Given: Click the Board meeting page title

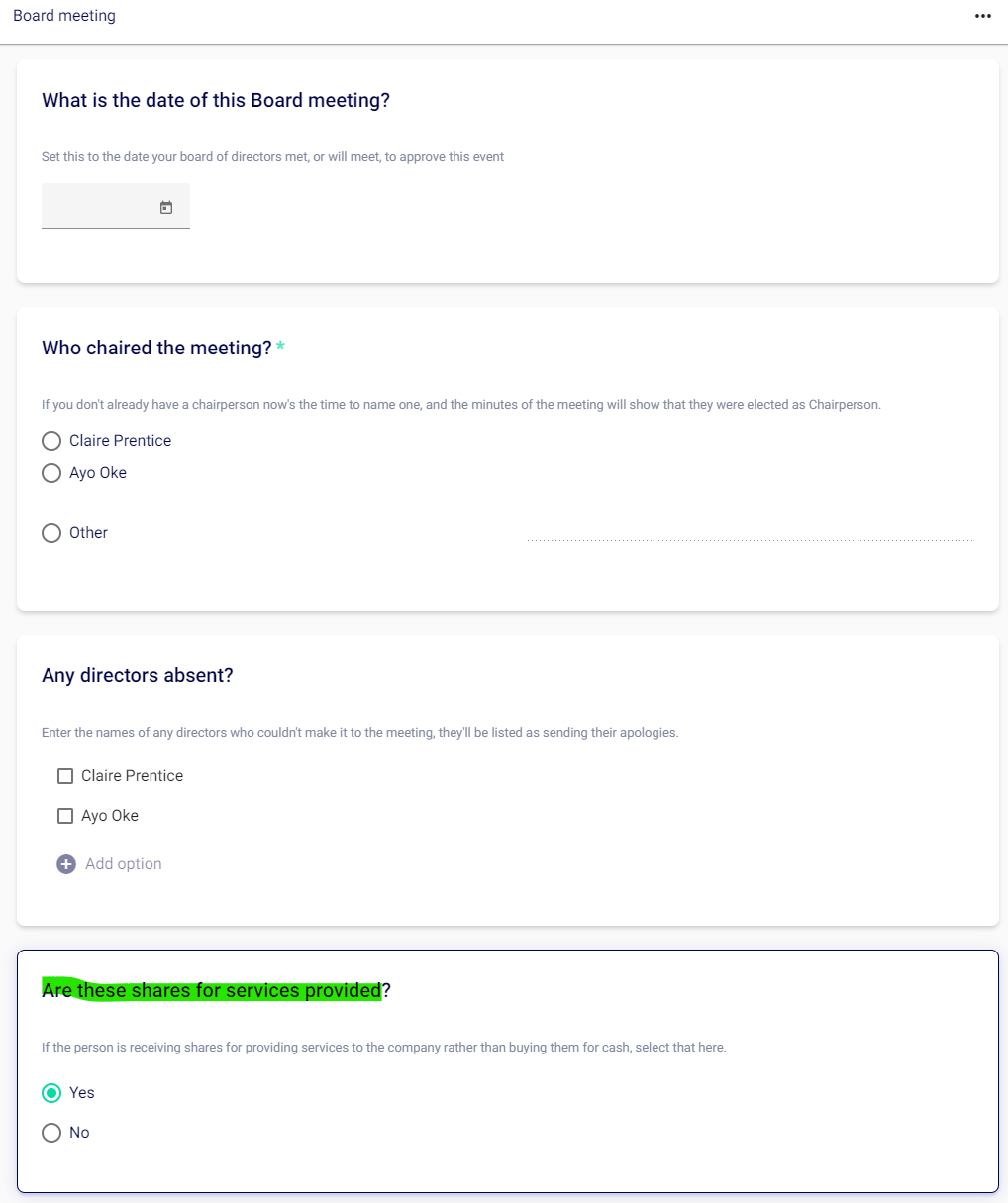Looking at the screenshot, I should coord(64,16).
